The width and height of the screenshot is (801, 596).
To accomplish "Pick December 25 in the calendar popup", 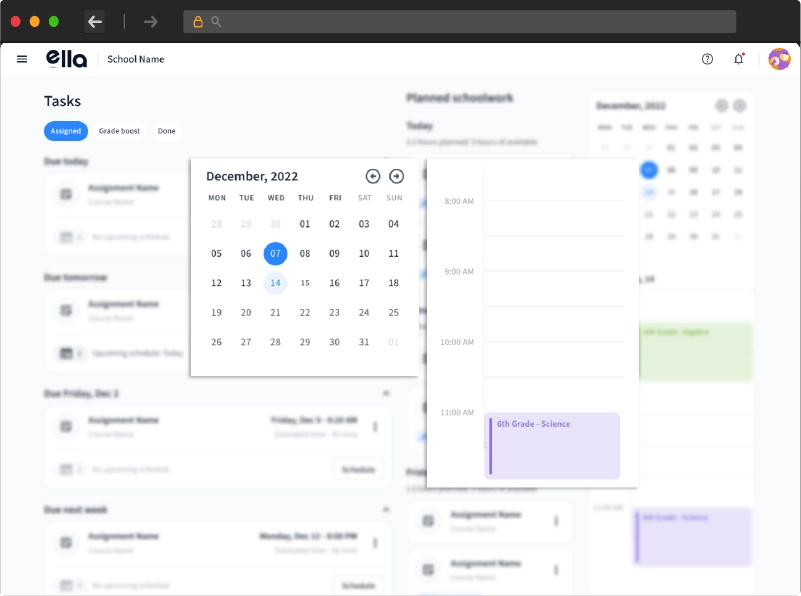I will click(393, 313).
